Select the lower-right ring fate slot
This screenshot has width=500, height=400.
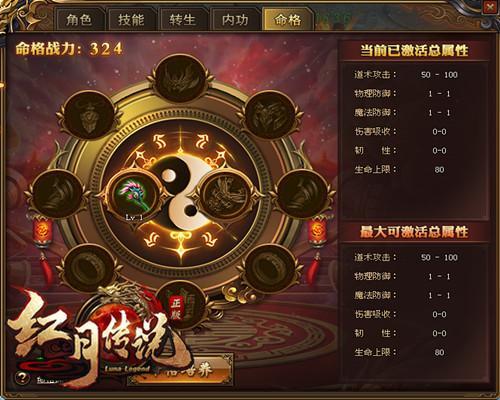pyautogui.click(x=270, y=268)
